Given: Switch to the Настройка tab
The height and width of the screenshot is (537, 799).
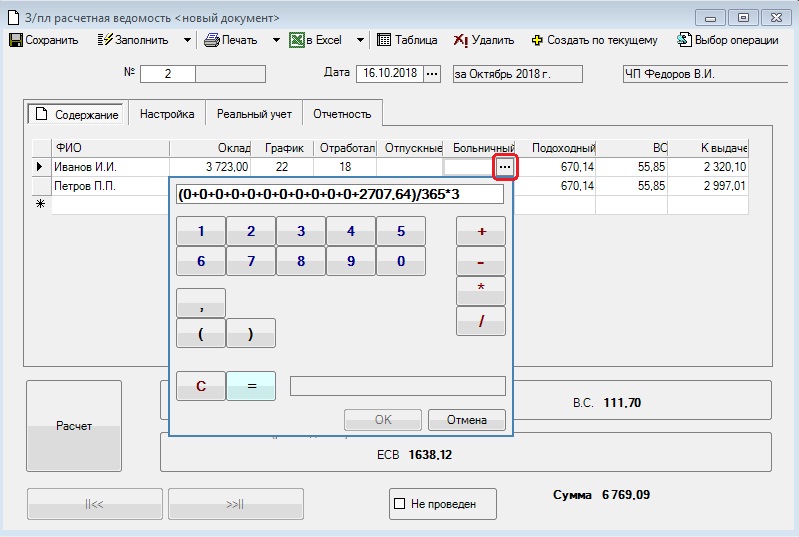Looking at the screenshot, I should point(167,114).
